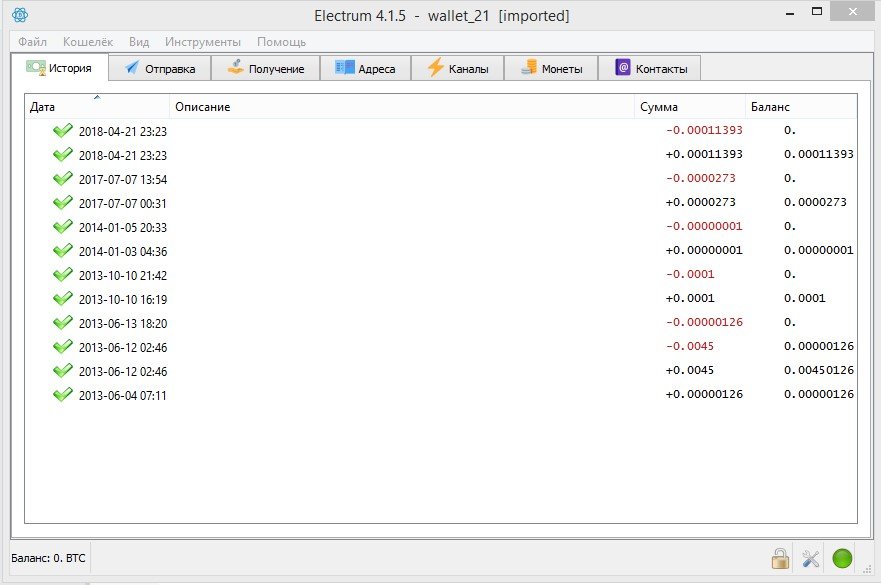Click the green network status indicator
Screen dimensions: 881x585
tap(842, 559)
